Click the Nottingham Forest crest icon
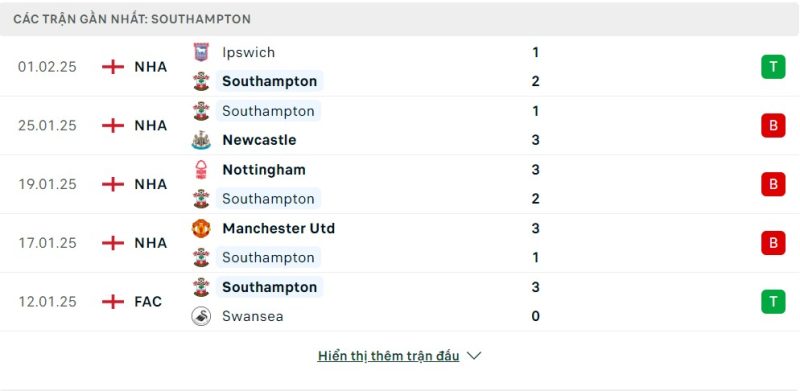 coord(201,169)
